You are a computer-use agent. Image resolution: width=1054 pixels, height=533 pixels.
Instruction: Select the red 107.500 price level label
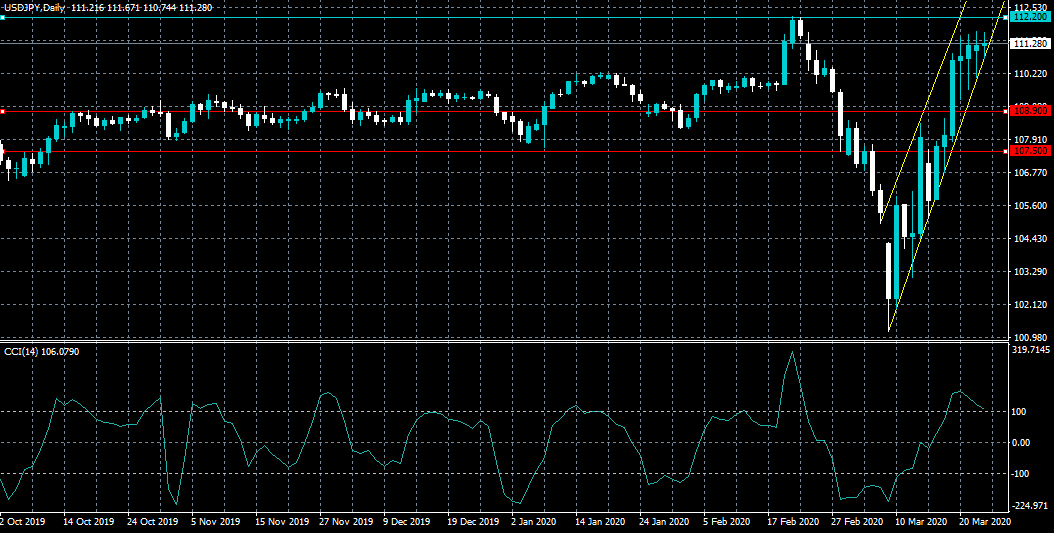coord(1030,151)
